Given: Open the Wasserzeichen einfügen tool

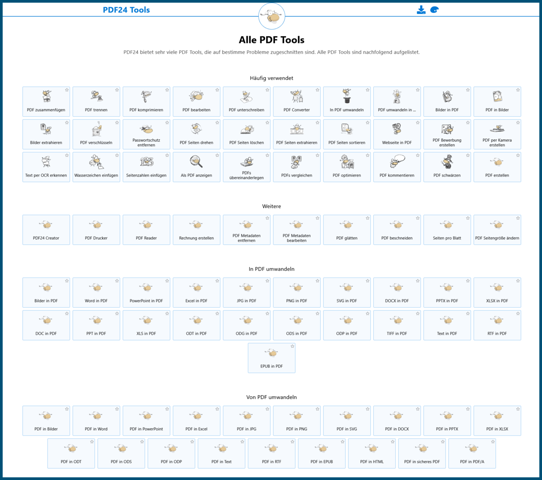Looking at the screenshot, I should (x=96, y=167).
